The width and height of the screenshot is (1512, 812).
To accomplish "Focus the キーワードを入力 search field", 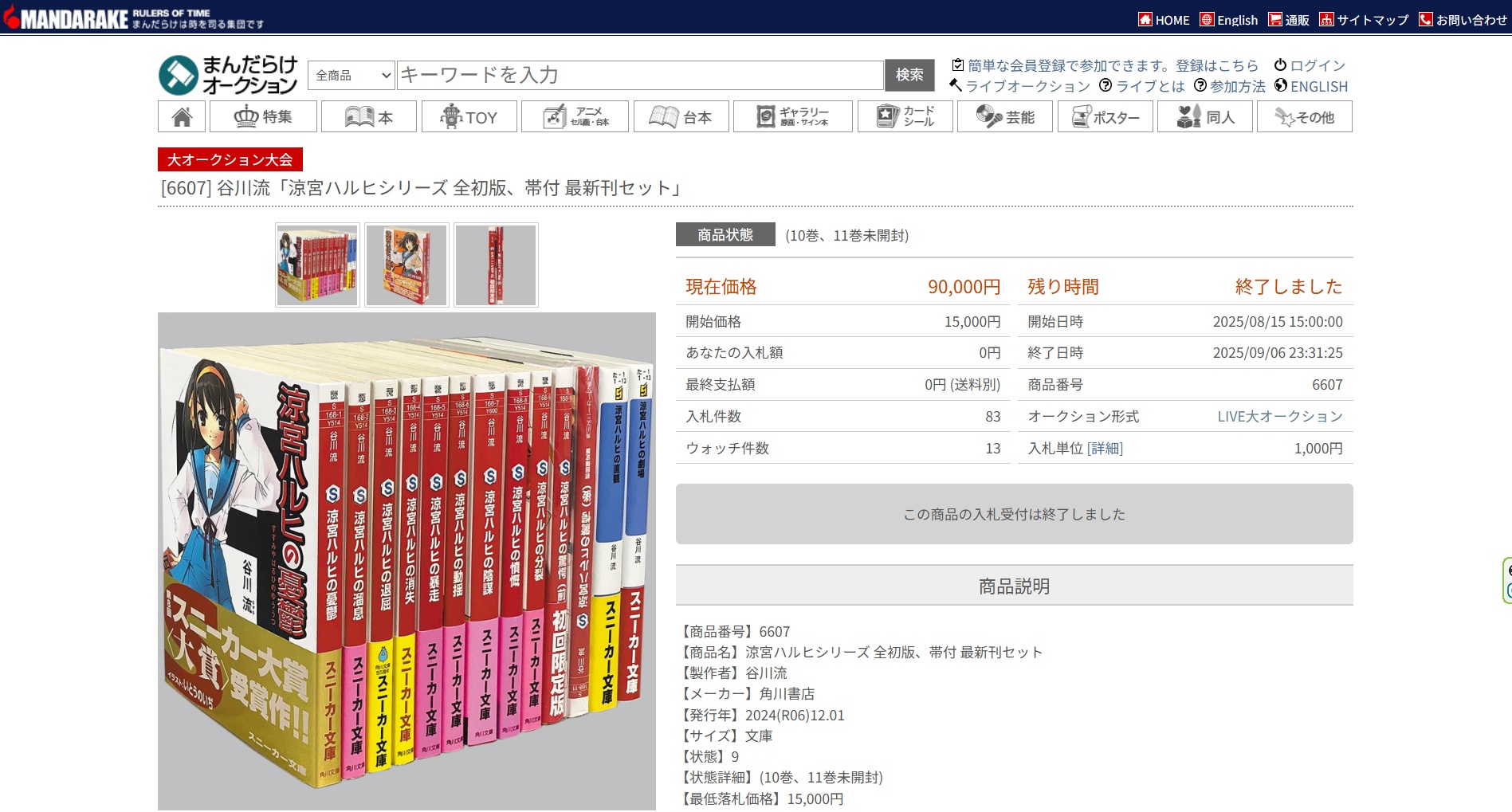I will click(x=640, y=75).
